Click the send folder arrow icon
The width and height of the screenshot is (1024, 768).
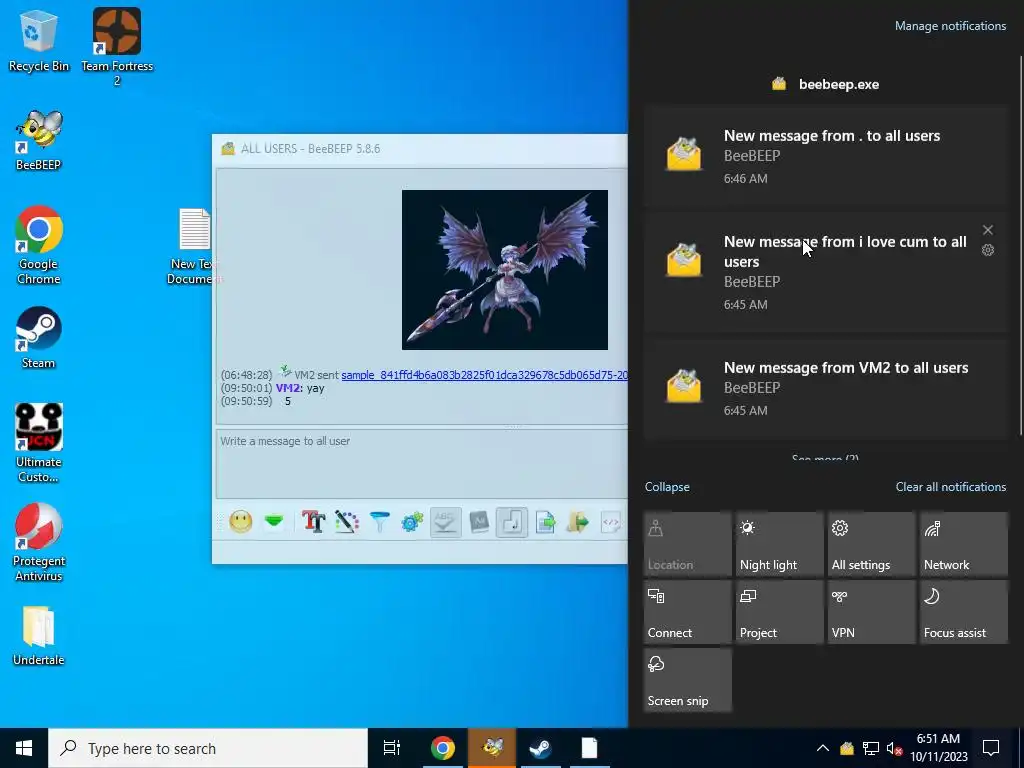tap(578, 522)
